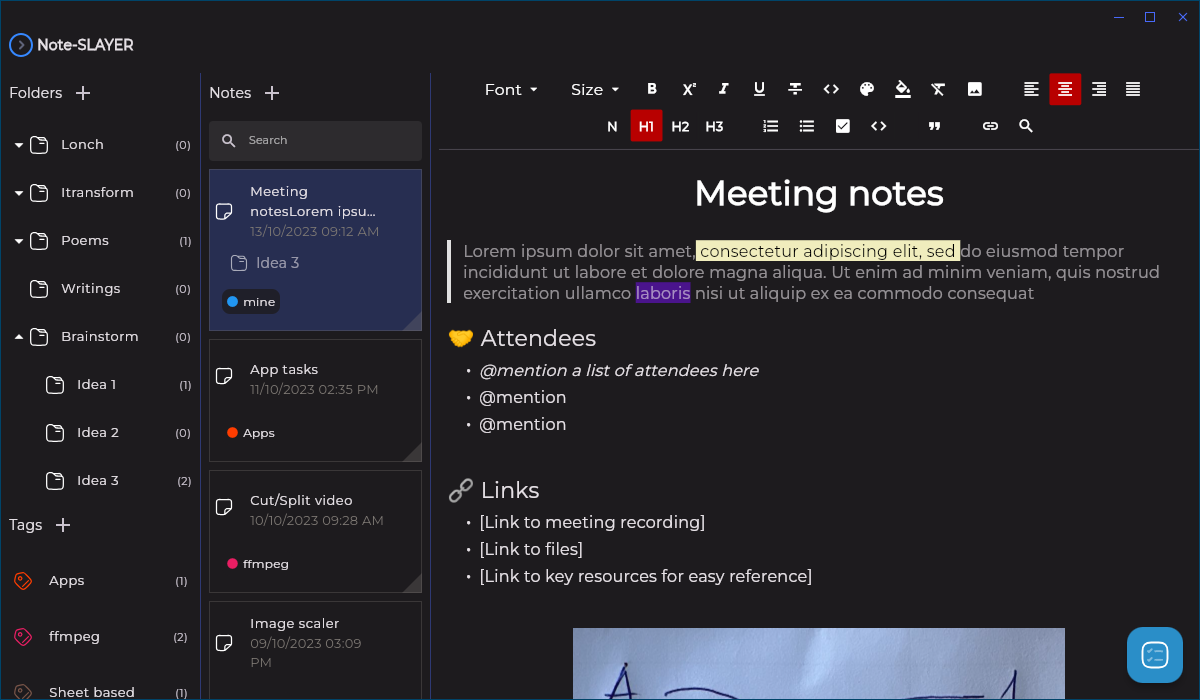This screenshot has height=700, width=1200.
Task: Click the Idea 3 folder label in note card
Action: [x=265, y=263]
